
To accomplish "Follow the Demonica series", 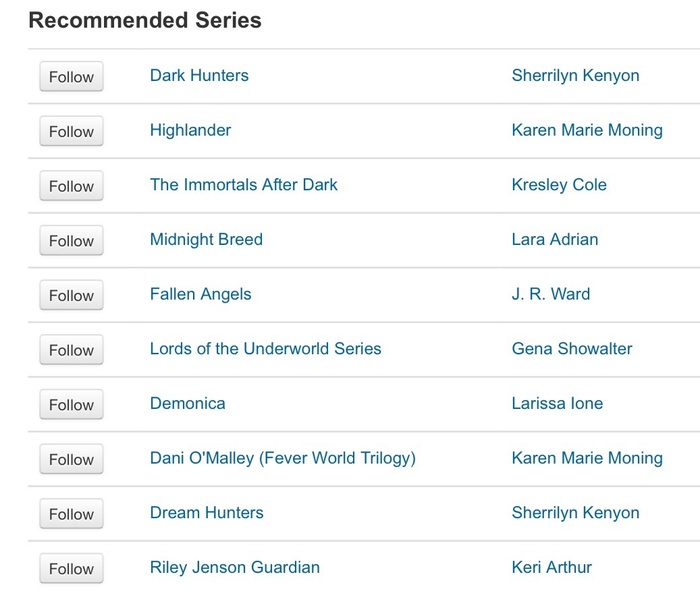I will click(x=71, y=405).
